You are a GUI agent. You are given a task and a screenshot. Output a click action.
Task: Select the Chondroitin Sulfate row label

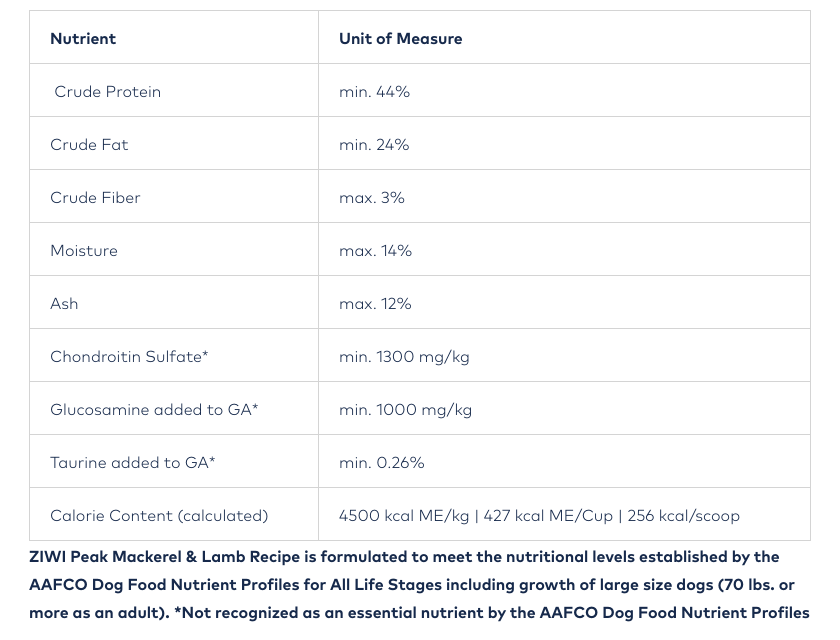click(x=129, y=357)
